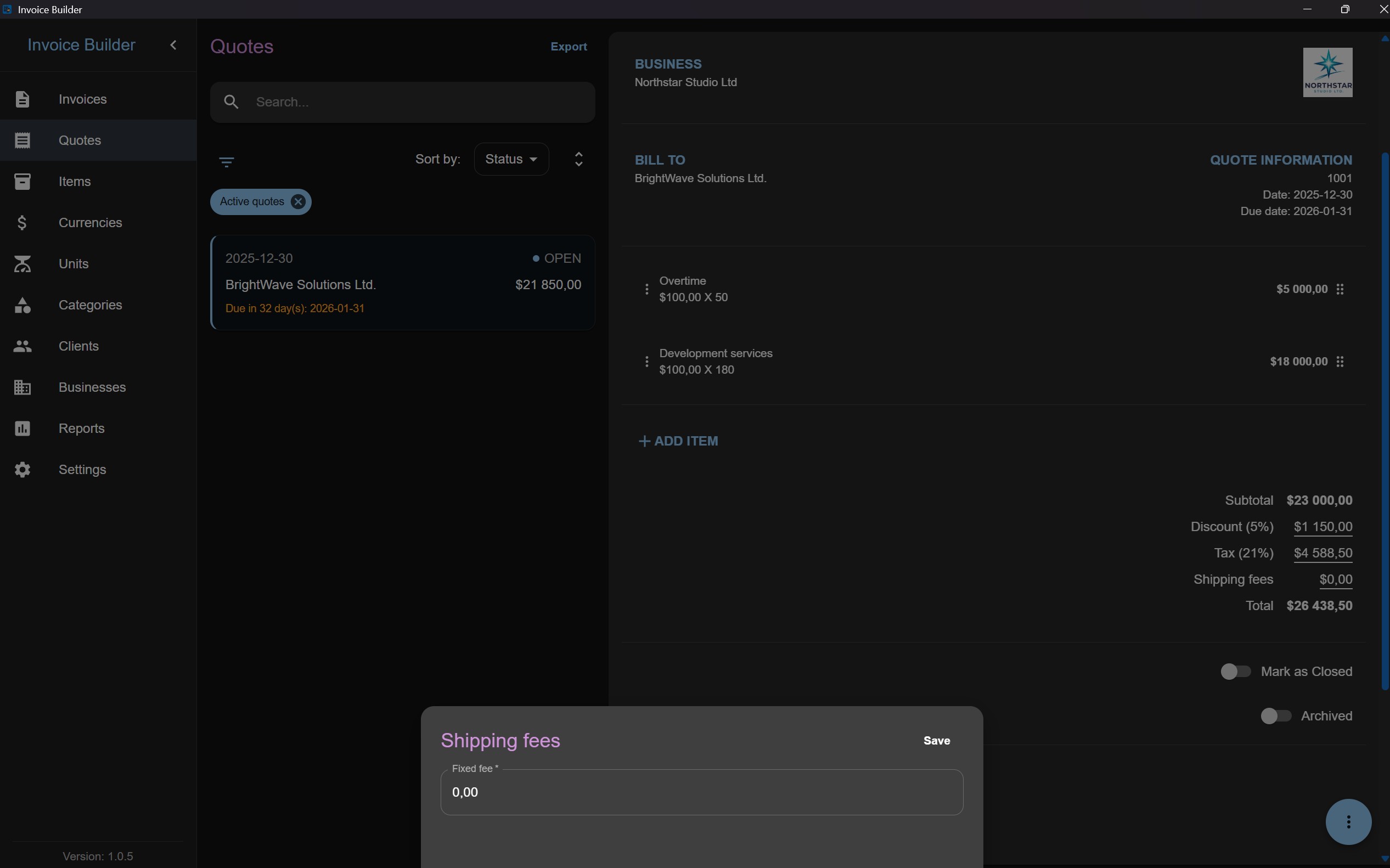Open the Currencies section
The height and width of the screenshot is (868, 1390).
tap(98, 223)
